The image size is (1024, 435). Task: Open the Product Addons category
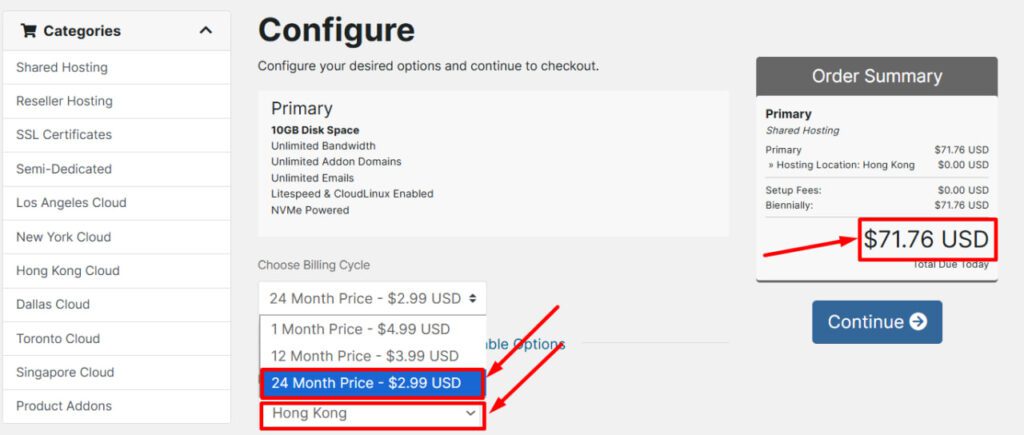(64, 406)
